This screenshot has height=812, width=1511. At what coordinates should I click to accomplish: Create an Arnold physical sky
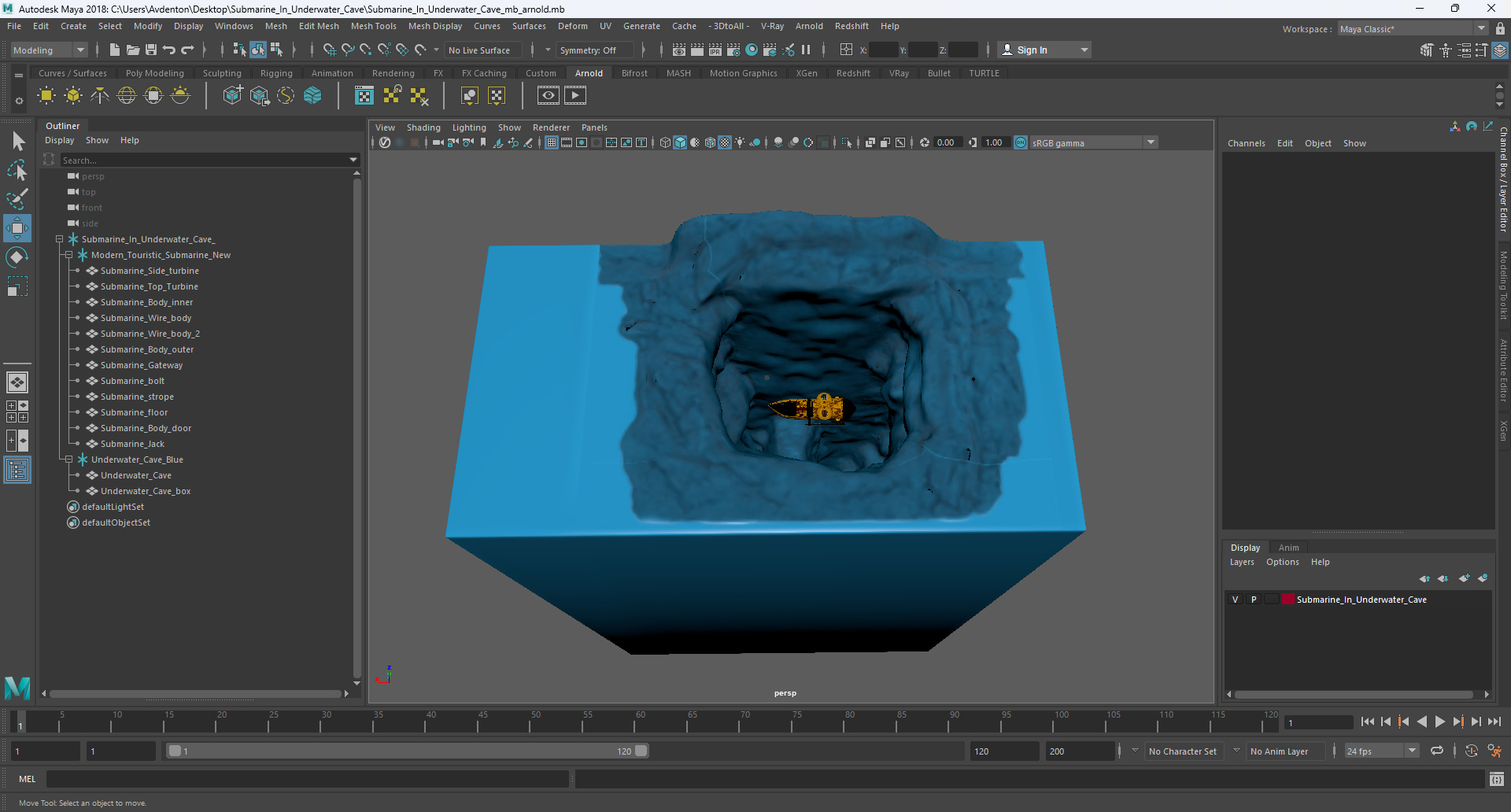180,96
